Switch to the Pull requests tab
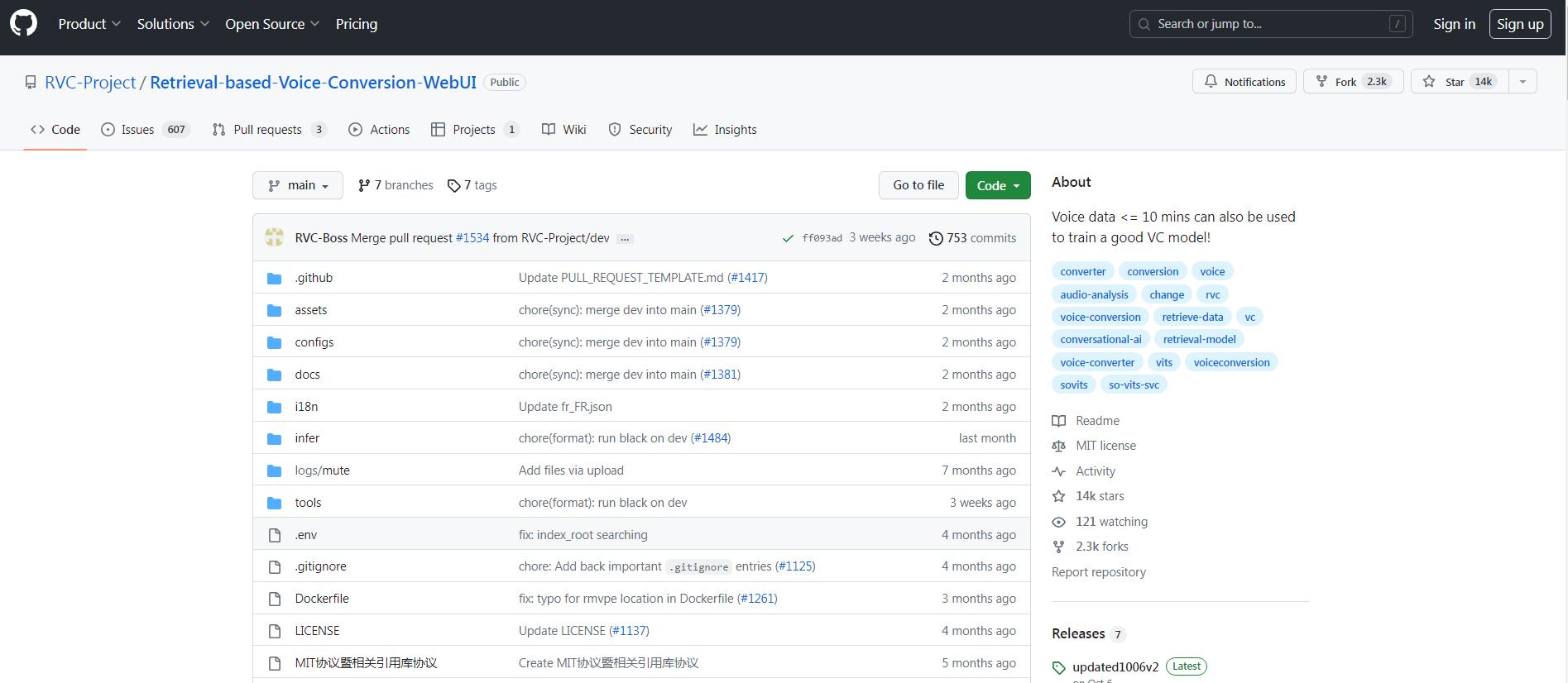 (269, 130)
